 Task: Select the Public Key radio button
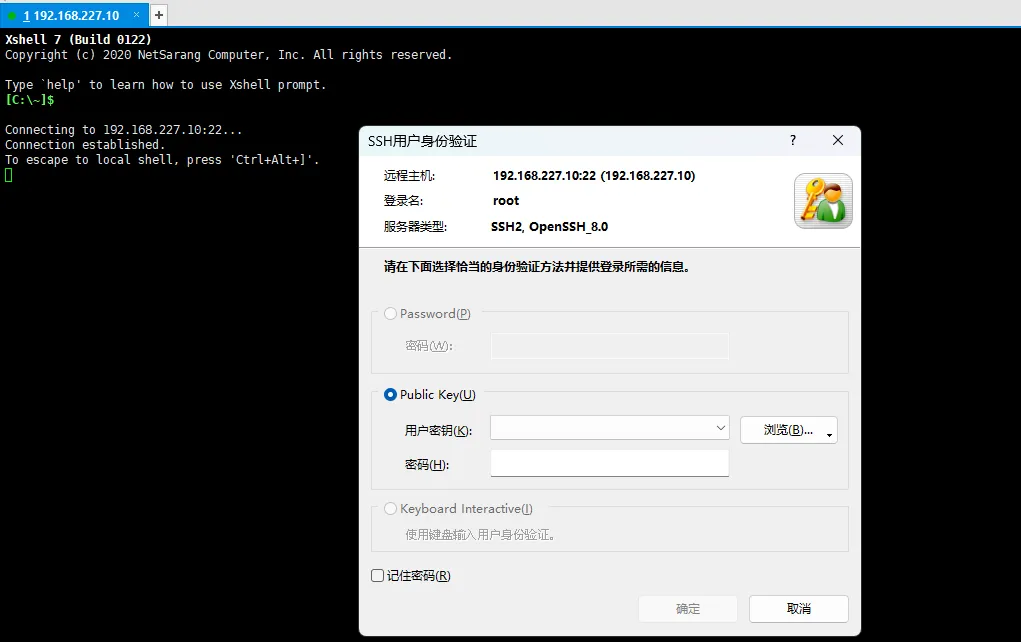(390, 395)
